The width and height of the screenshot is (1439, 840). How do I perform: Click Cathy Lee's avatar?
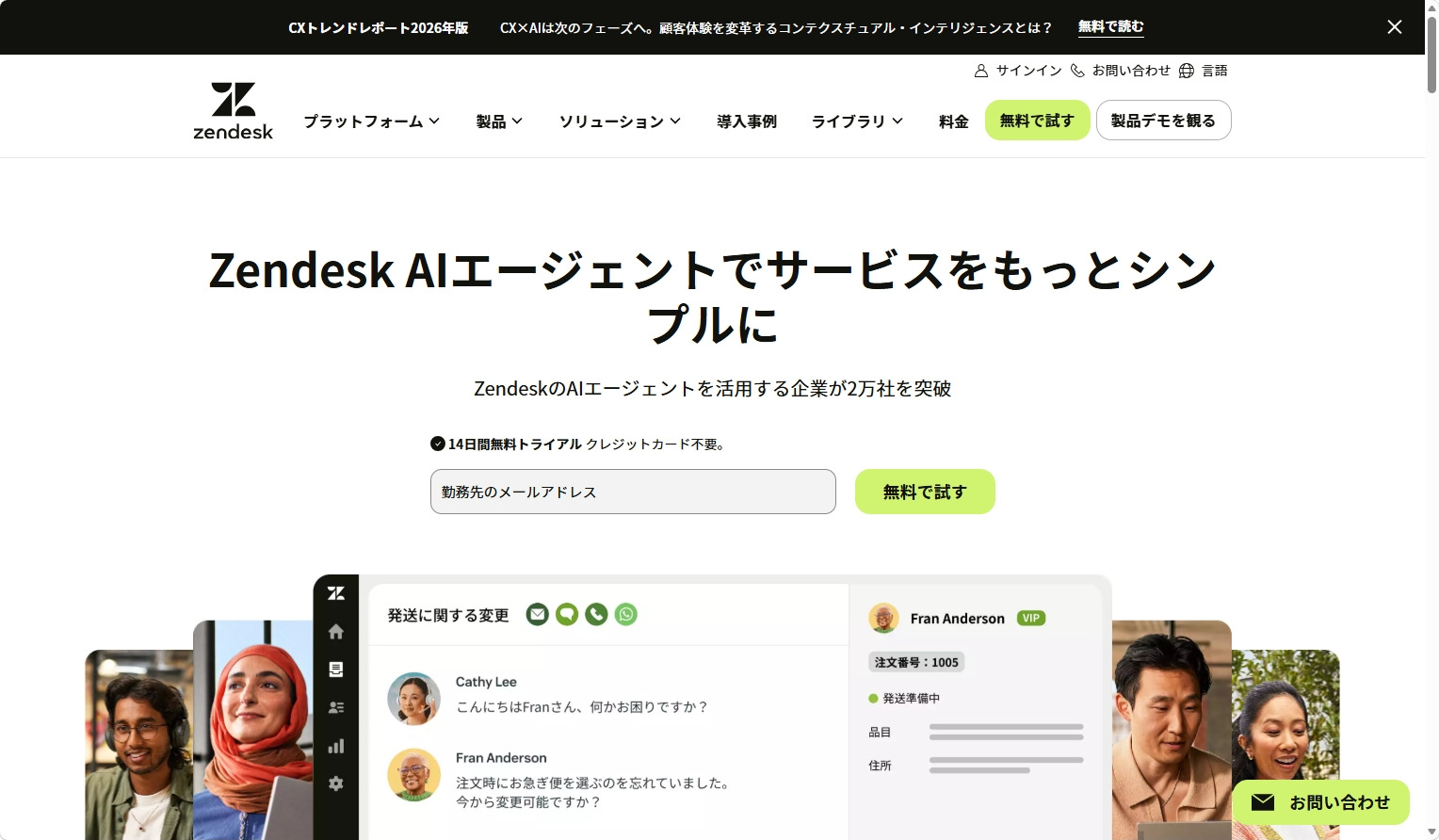414,699
